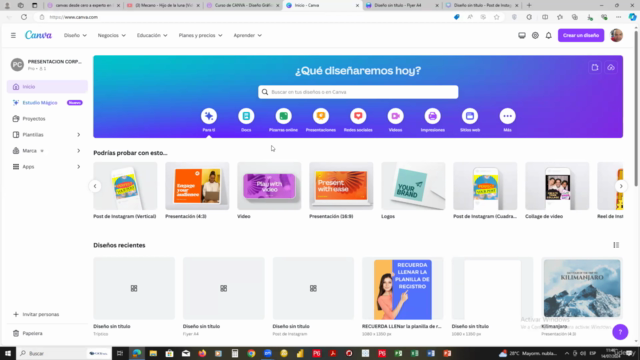Open the Kilimanjaro recent design
Viewport: 640px width, 360px height.
pyautogui.click(x=582, y=289)
